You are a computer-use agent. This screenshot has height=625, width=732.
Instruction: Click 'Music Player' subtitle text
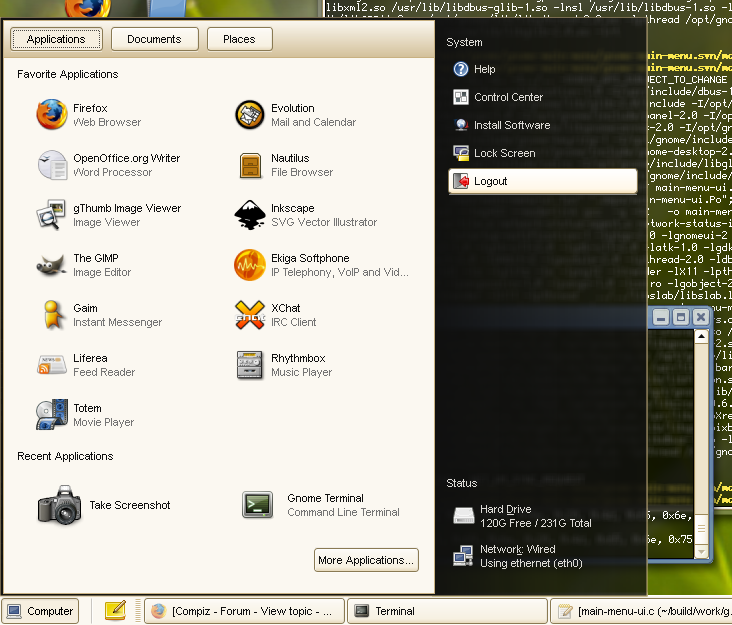point(302,372)
